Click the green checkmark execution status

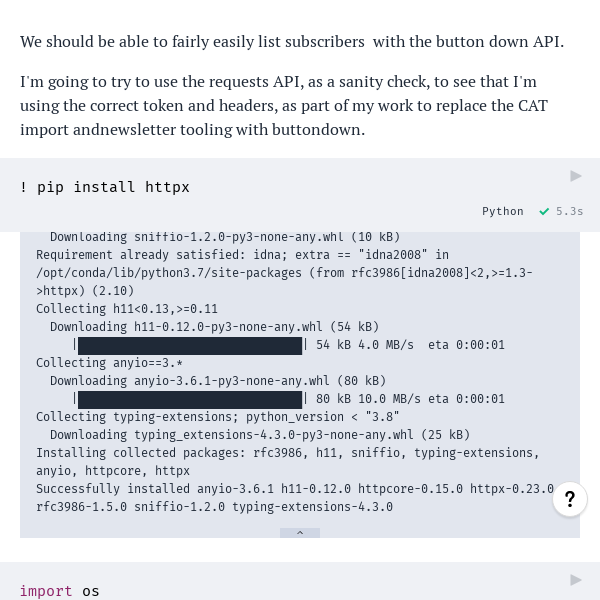(544, 211)
